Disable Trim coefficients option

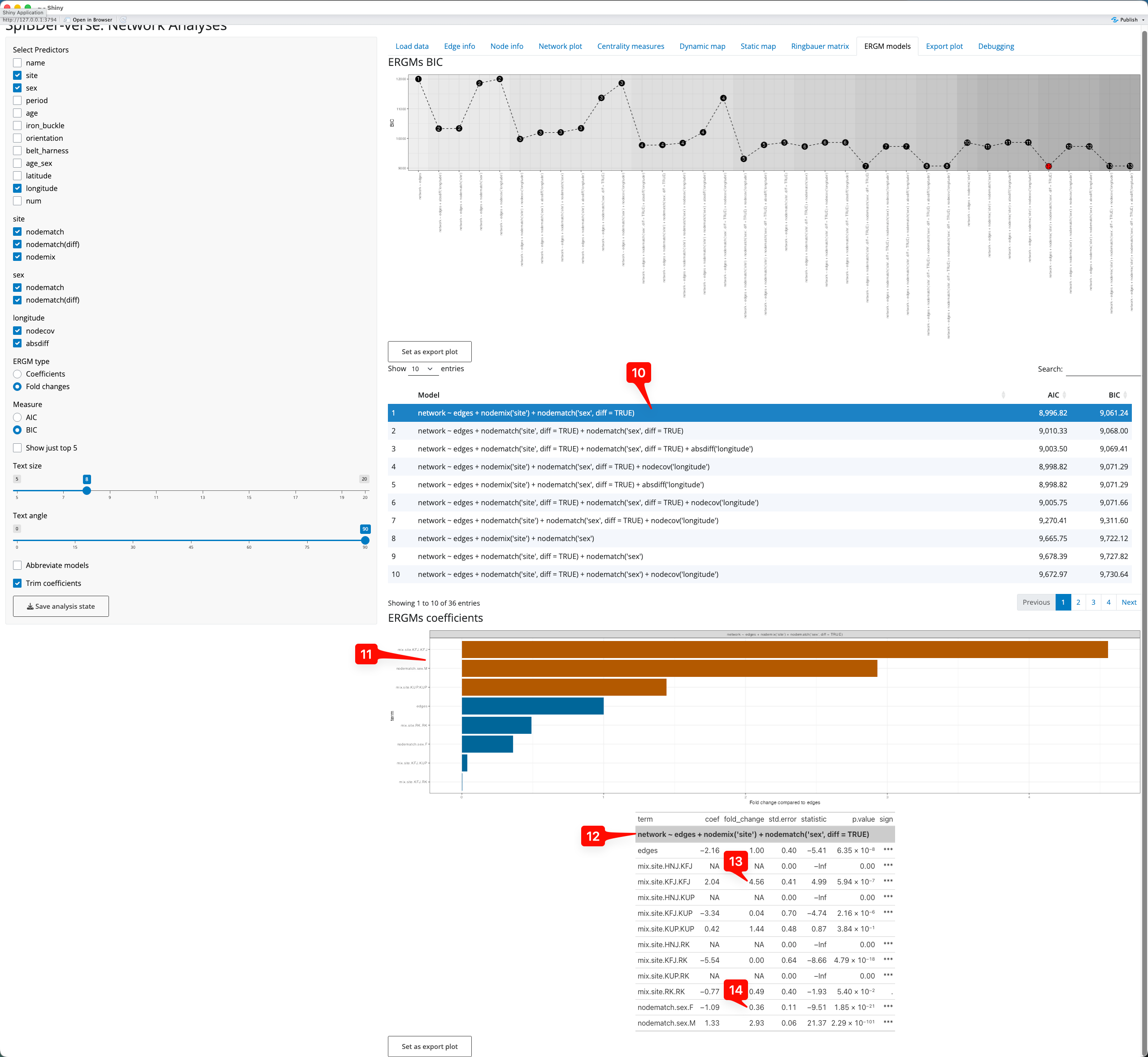(x=17, y=583)
